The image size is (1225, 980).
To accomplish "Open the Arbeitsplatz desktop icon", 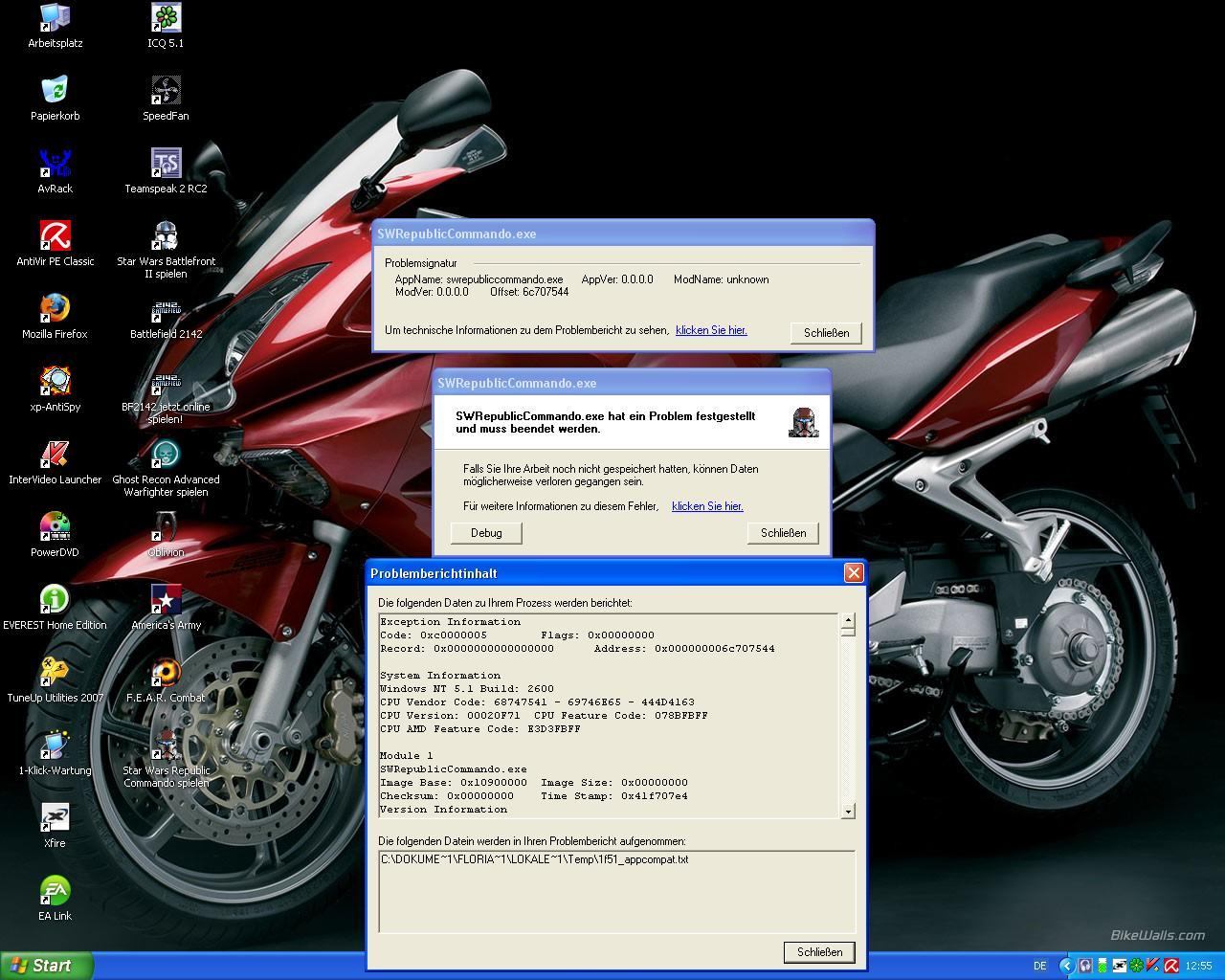I will [56, 25].
